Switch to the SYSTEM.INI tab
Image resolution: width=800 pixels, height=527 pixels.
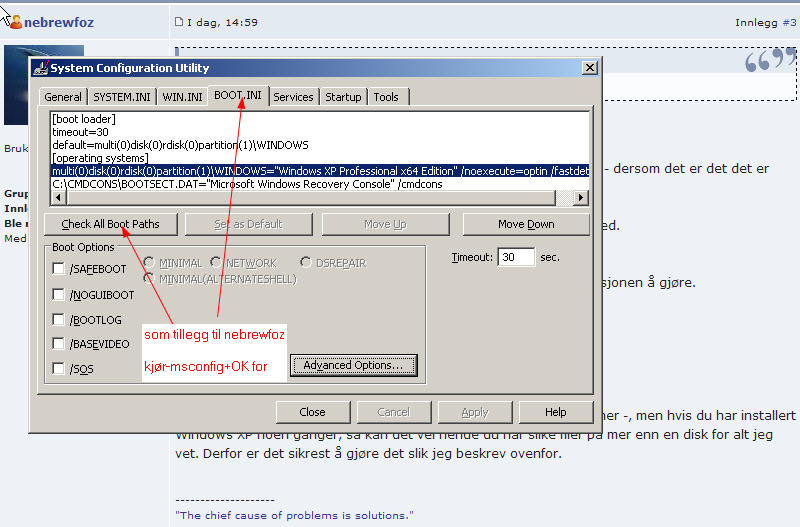point(121,97)
